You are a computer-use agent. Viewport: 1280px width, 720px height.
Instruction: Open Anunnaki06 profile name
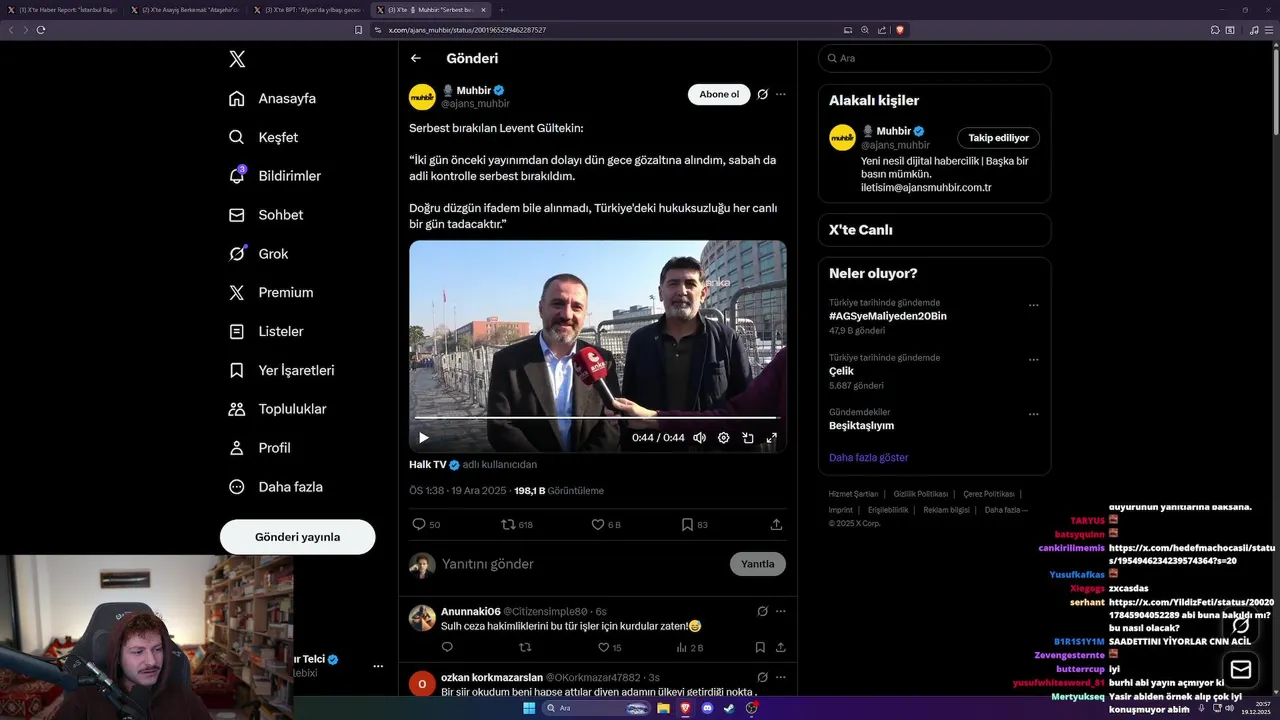click(471, 611)
